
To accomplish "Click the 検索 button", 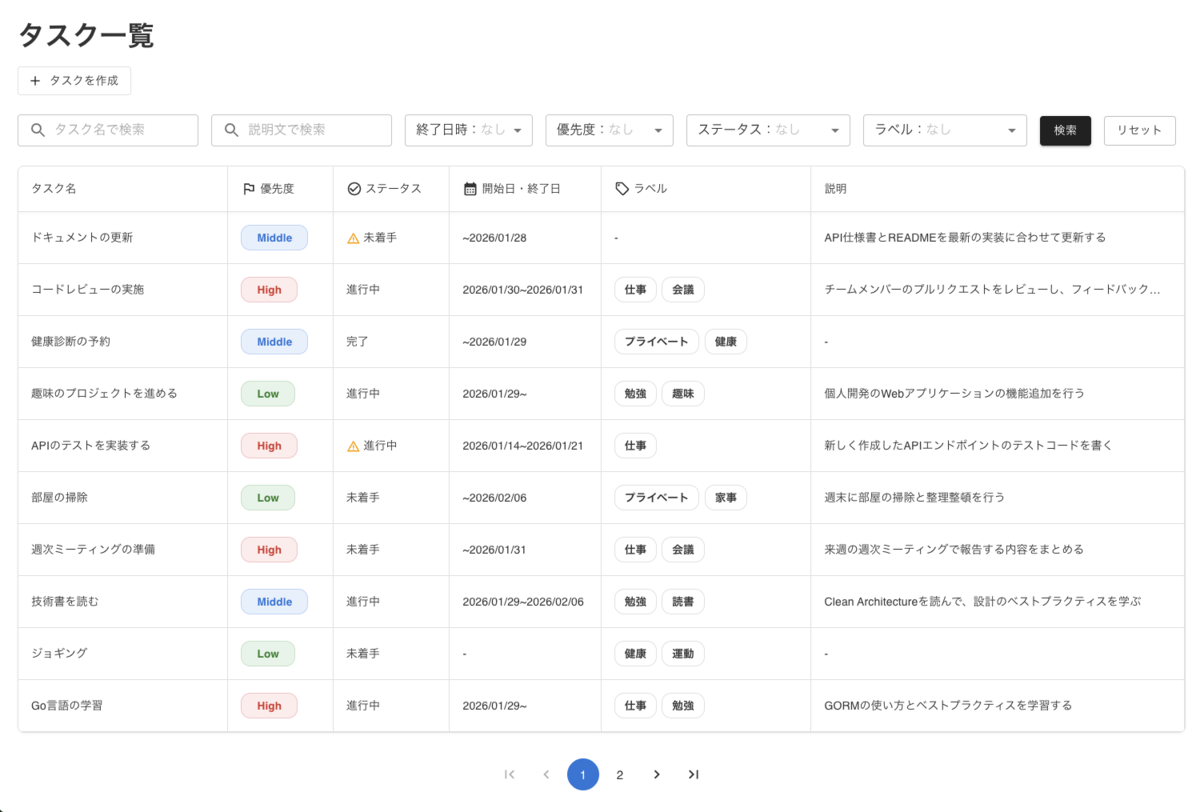I will [x=1065, y=130].
